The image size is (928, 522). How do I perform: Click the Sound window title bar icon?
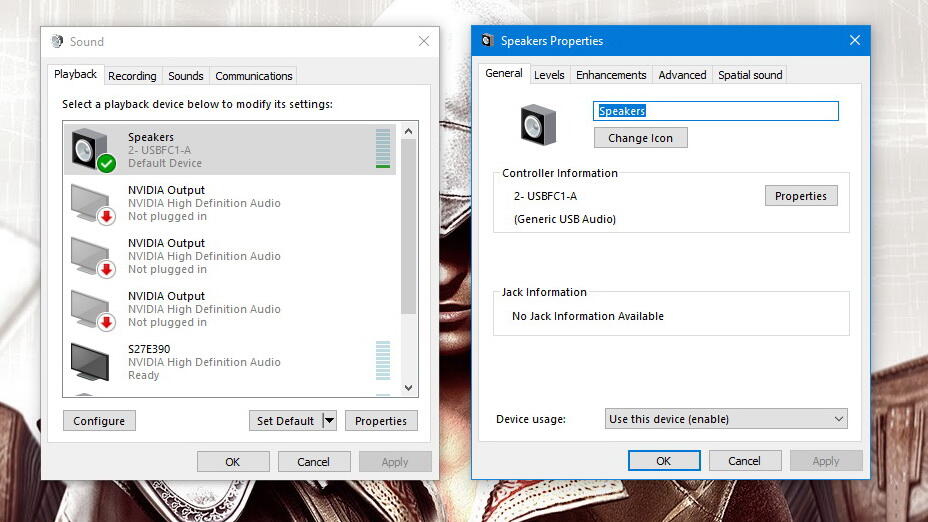pos(57,41)
